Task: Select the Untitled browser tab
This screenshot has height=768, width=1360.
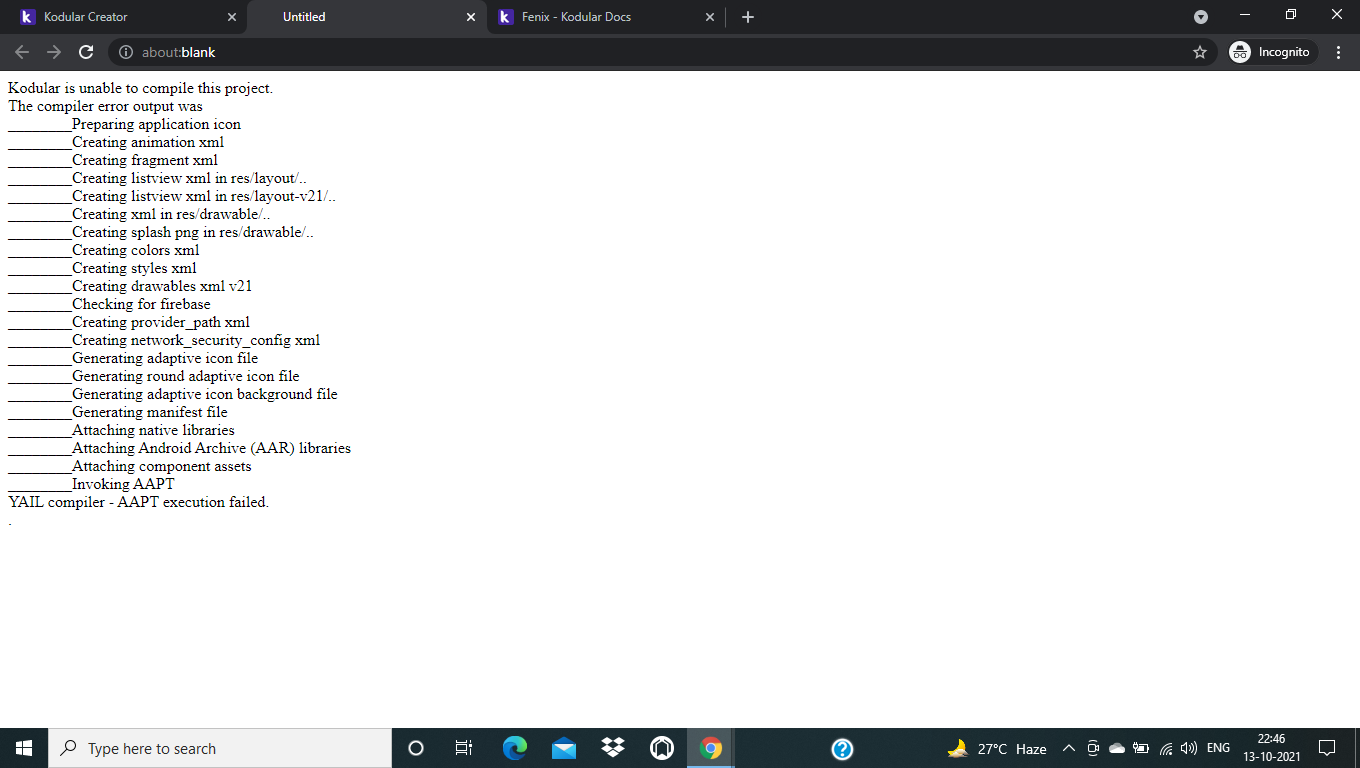Action: tap(366, 17)
